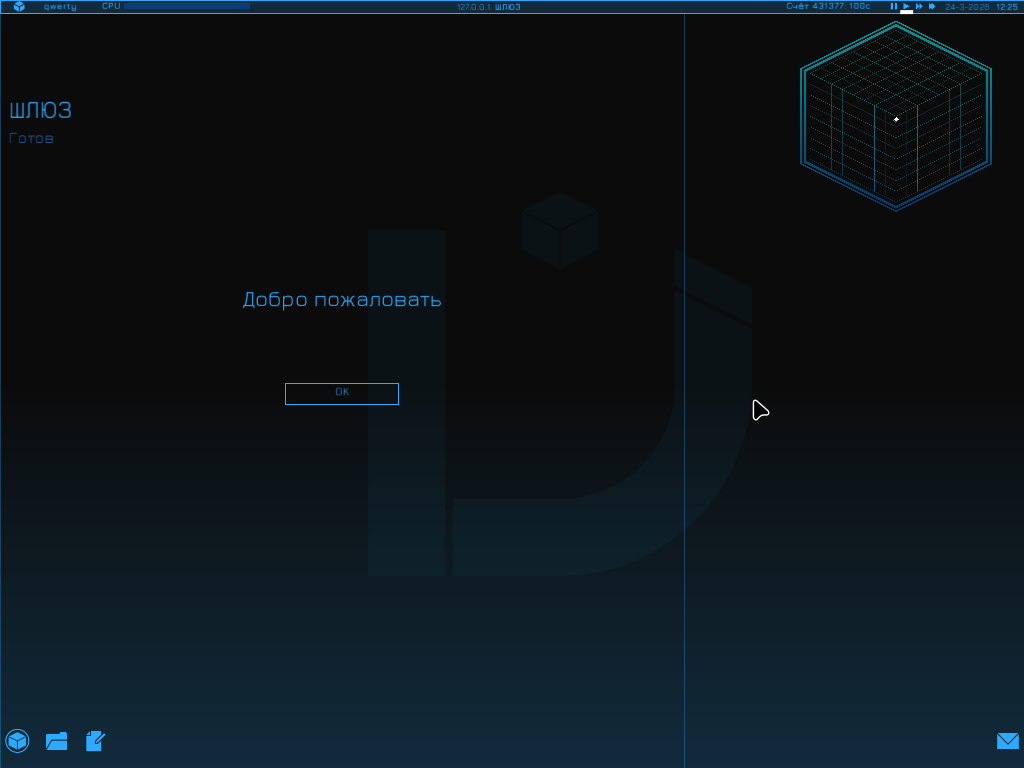Click the '12:25' clock
Screen dimensions: 1024x768
tap(1007, 7)
